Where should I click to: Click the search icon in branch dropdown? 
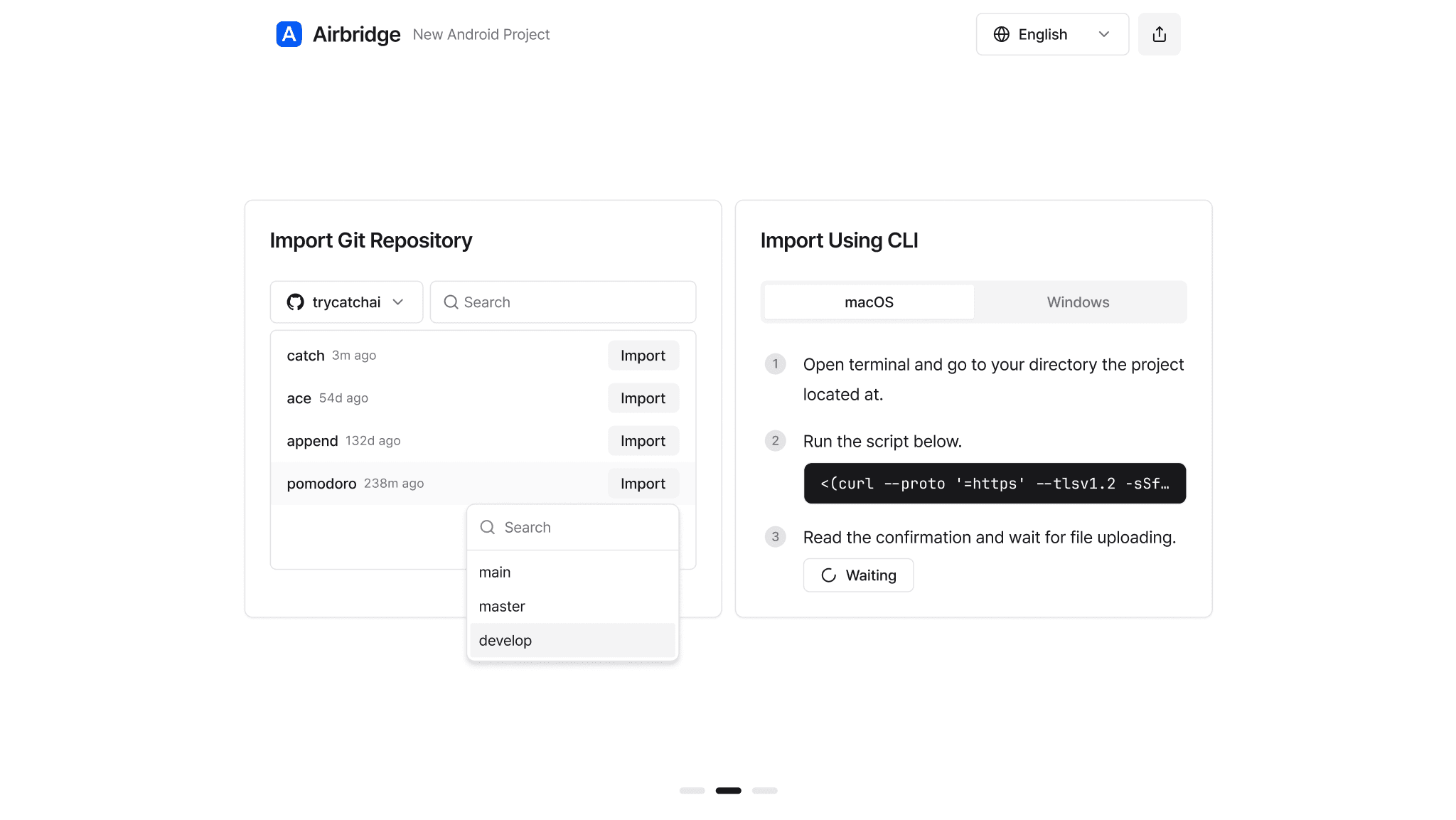coord(487,527)
